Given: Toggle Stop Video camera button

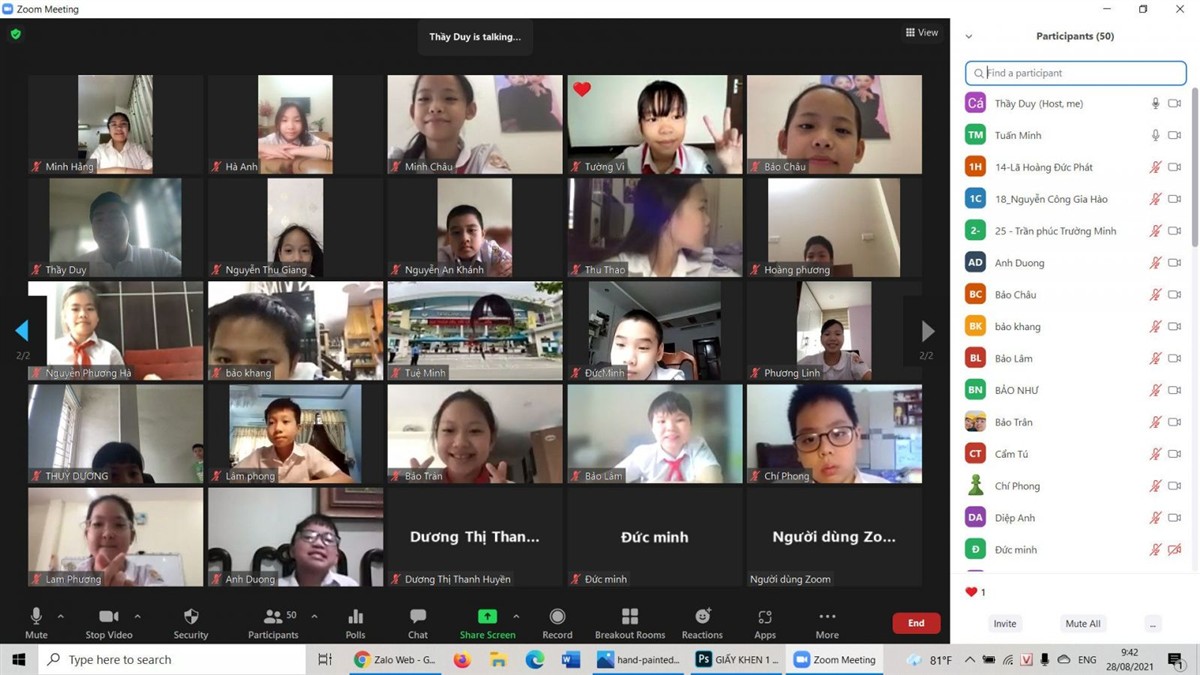Looking at the screenshot, I should coord(109,617).
